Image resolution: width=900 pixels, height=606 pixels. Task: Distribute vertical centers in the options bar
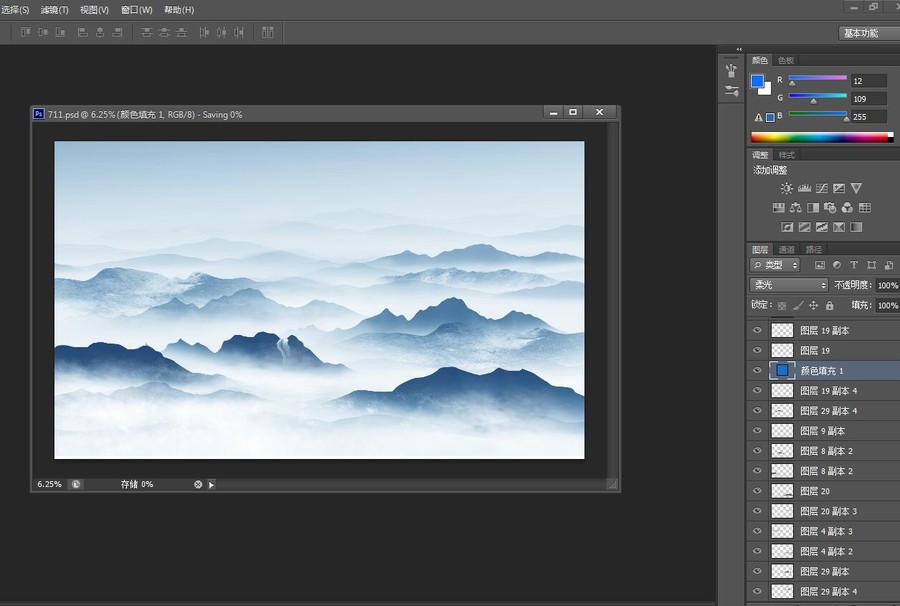pyautogui.click(x=164, y=33)
